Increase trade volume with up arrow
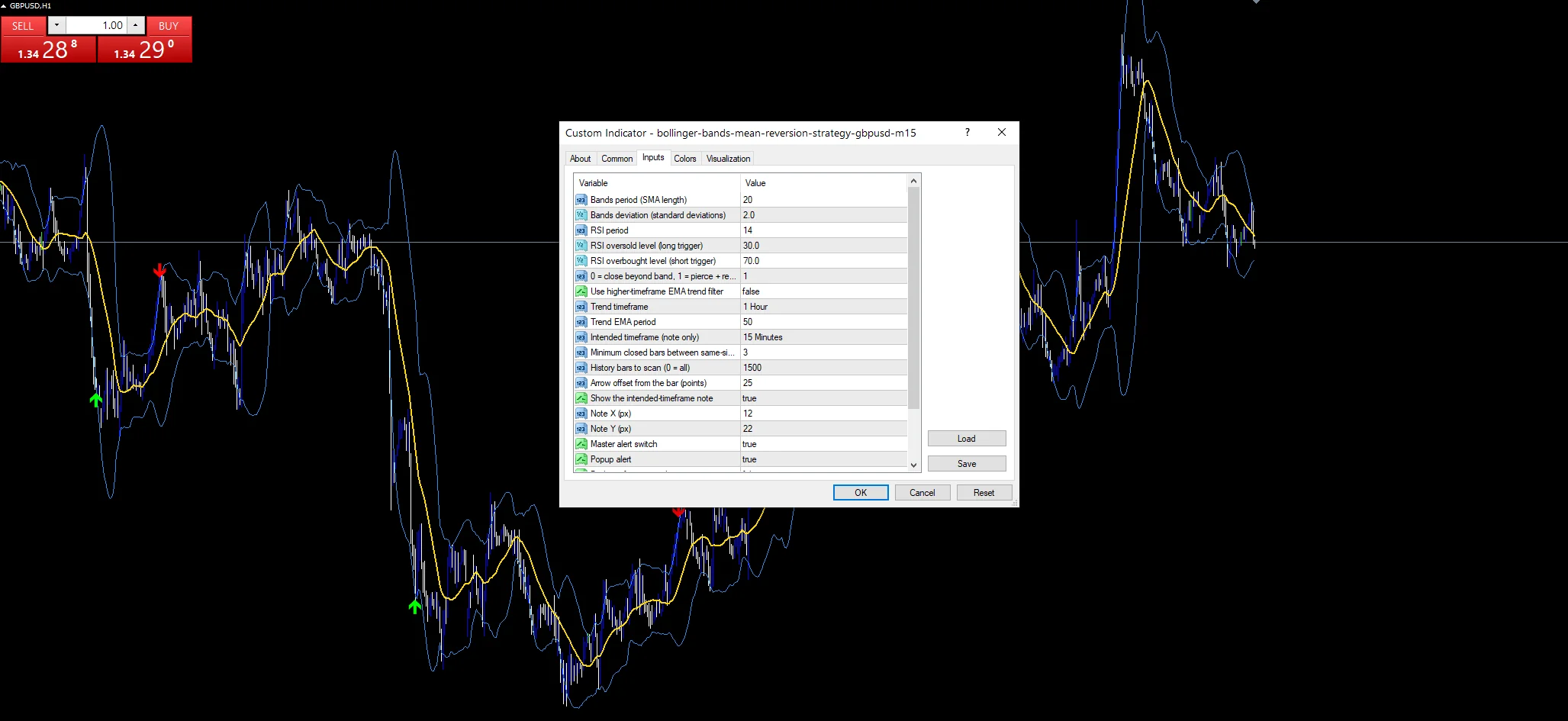 point(135,25)
